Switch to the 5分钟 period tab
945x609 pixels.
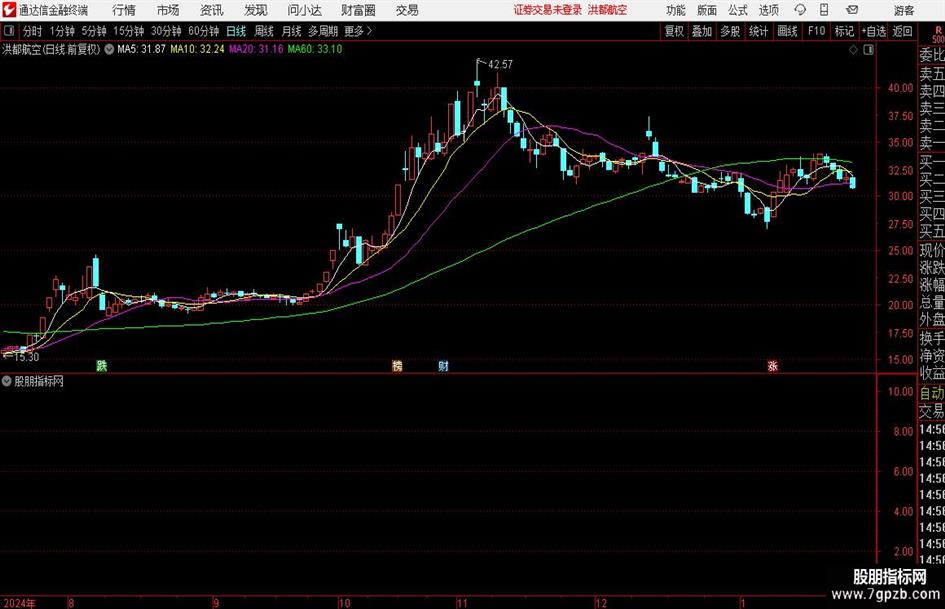93,31
